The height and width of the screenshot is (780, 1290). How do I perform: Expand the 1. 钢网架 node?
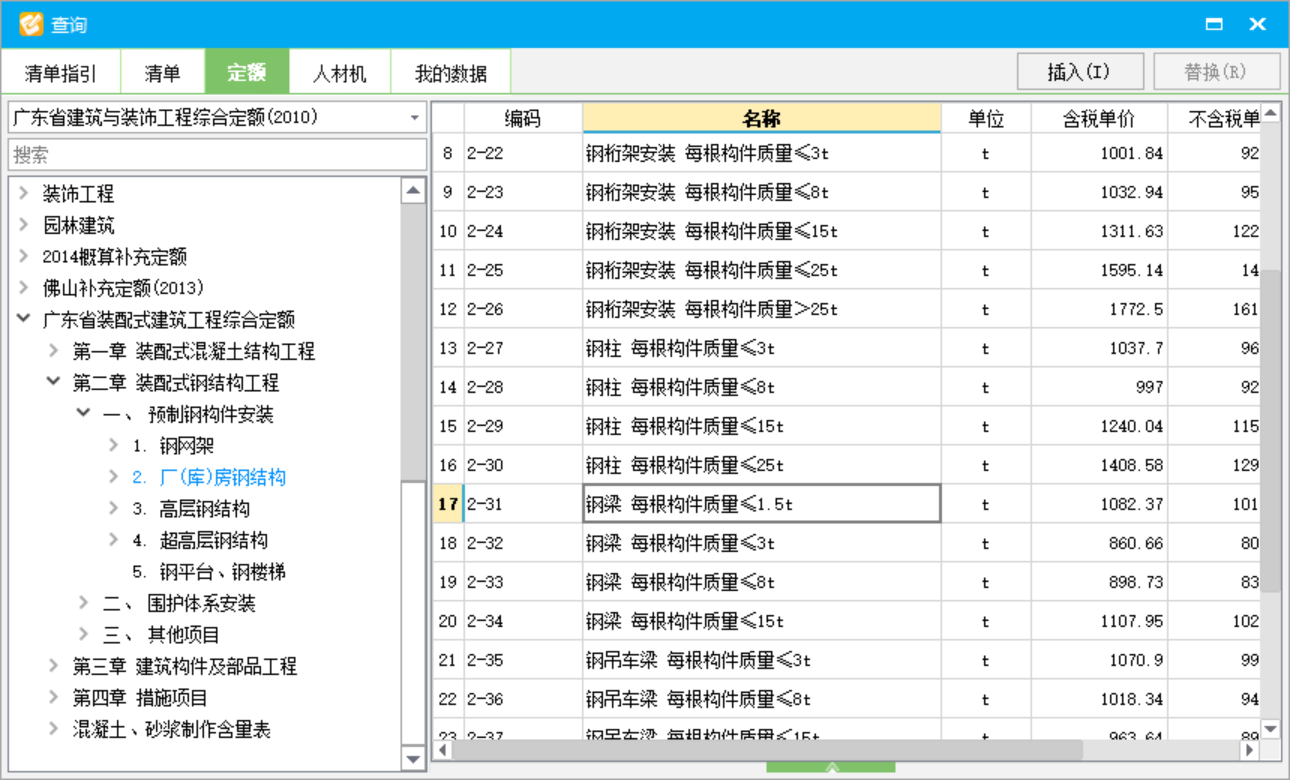tap(114, 445)
